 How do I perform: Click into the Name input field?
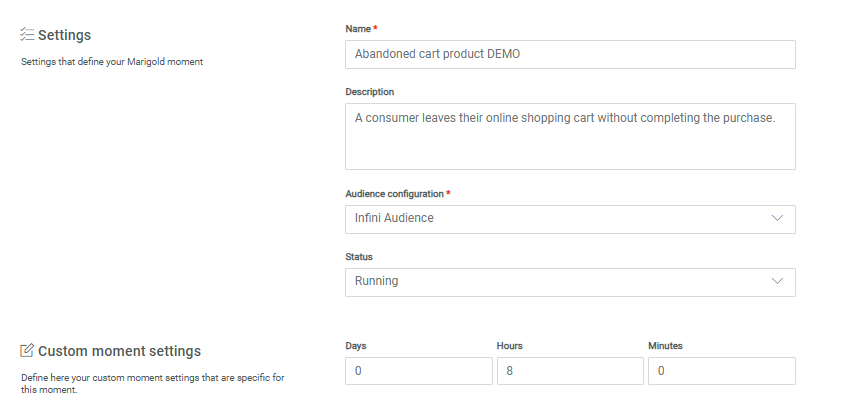[570, 54]
